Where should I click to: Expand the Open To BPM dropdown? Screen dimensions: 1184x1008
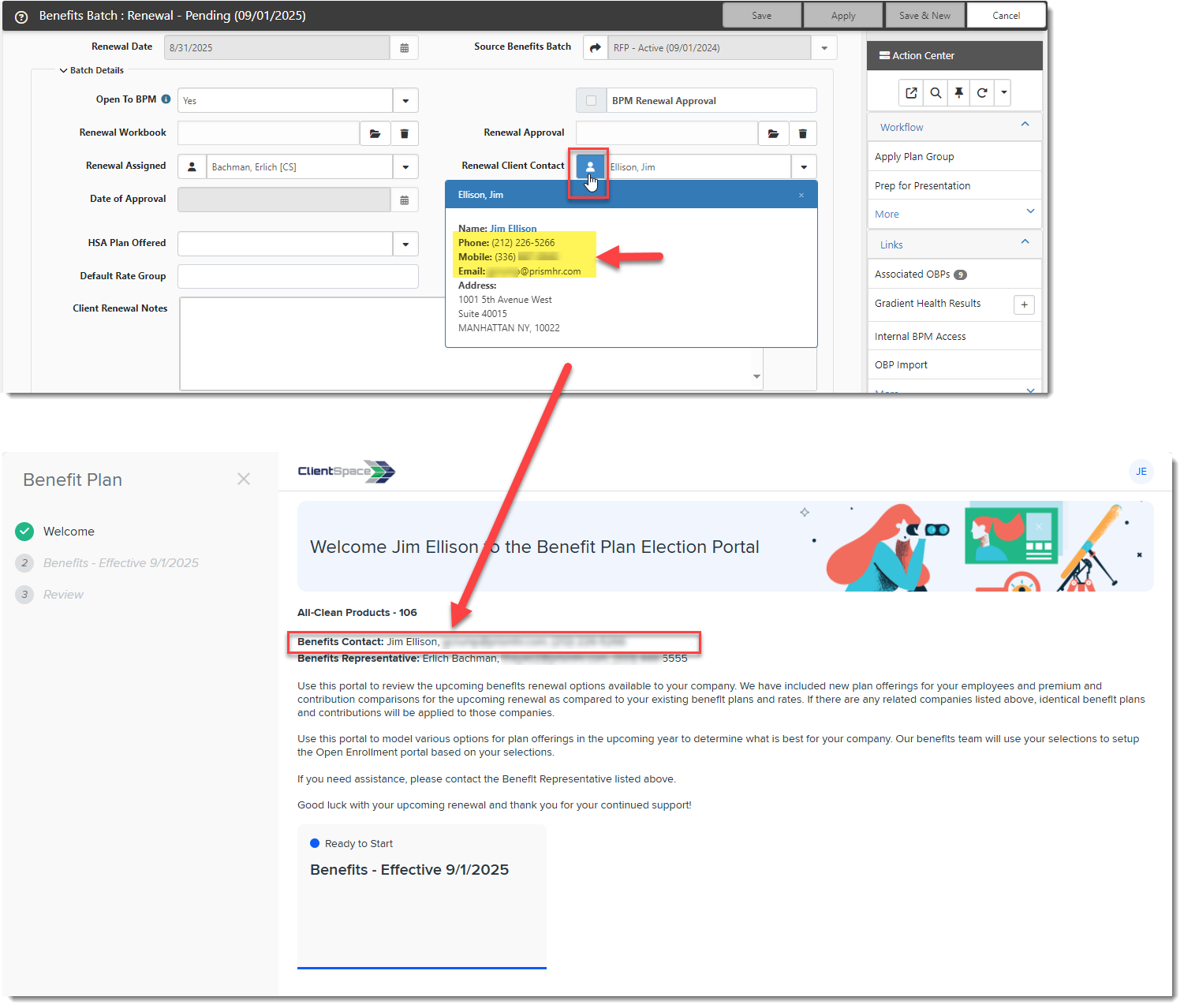coord(405,101)
